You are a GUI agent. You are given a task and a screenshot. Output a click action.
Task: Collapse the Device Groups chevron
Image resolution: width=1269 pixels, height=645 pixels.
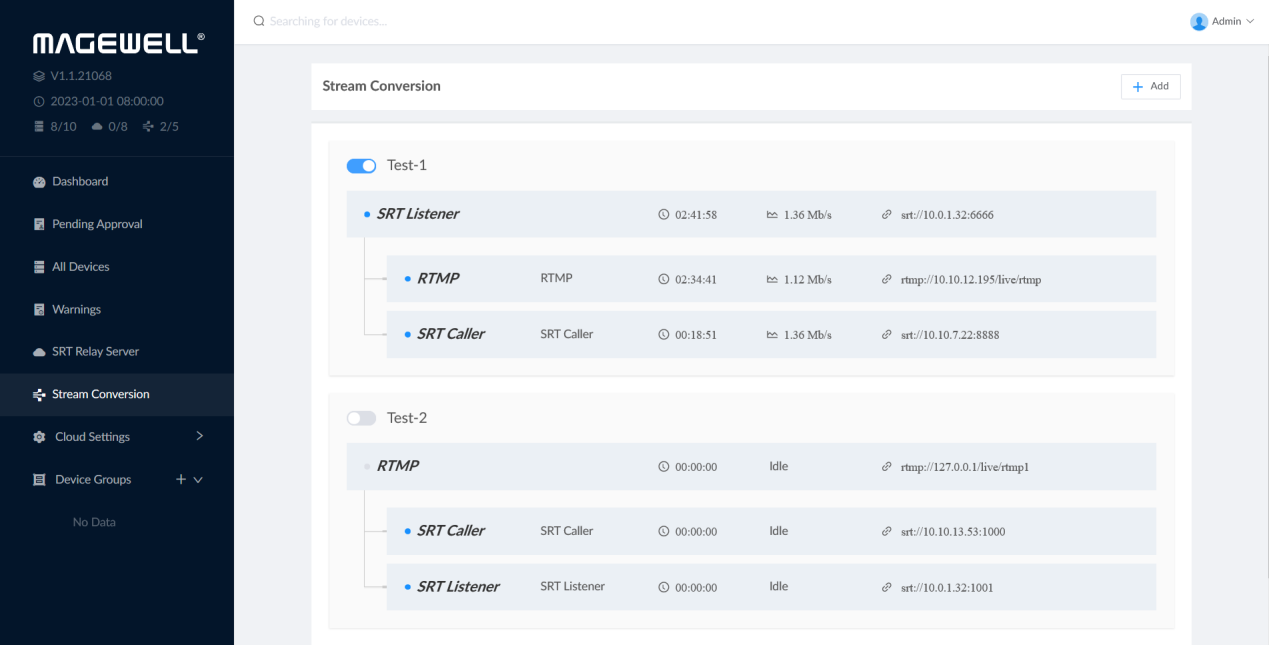pyautogui.click(x=198, y=480)
